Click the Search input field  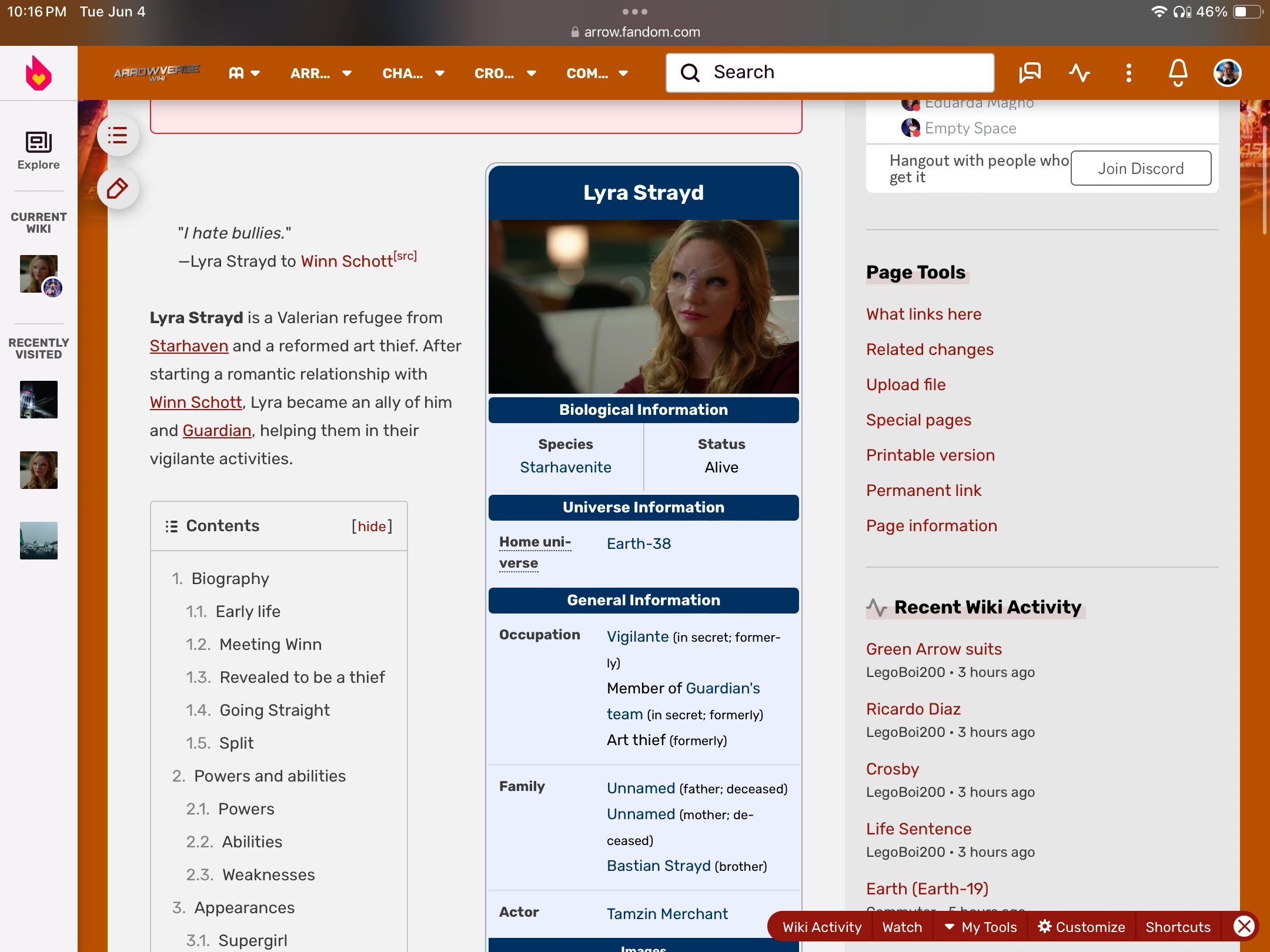click(x=830, y=72)
